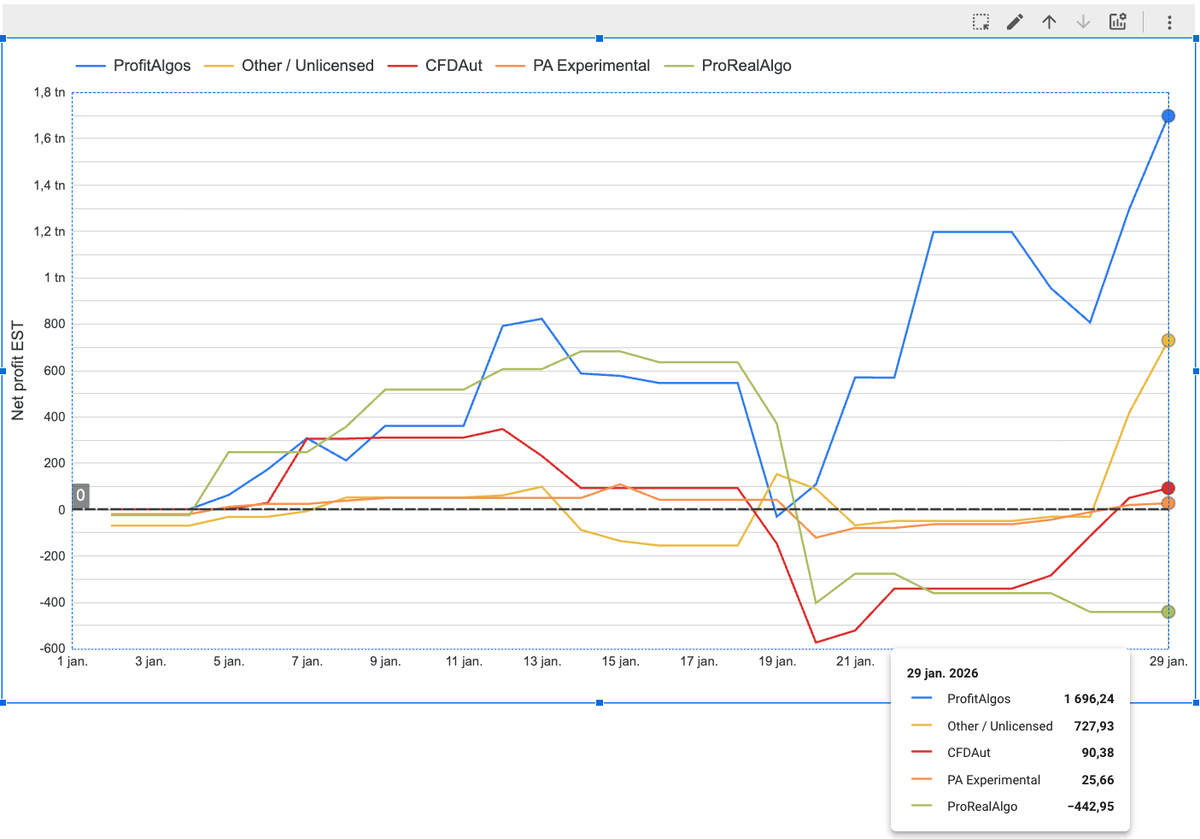This screenshot has height=839, width=1200.
Task: Click the tooltip date 29 jan. 2026
Action: pyautogui.click(x=944, y=673)
